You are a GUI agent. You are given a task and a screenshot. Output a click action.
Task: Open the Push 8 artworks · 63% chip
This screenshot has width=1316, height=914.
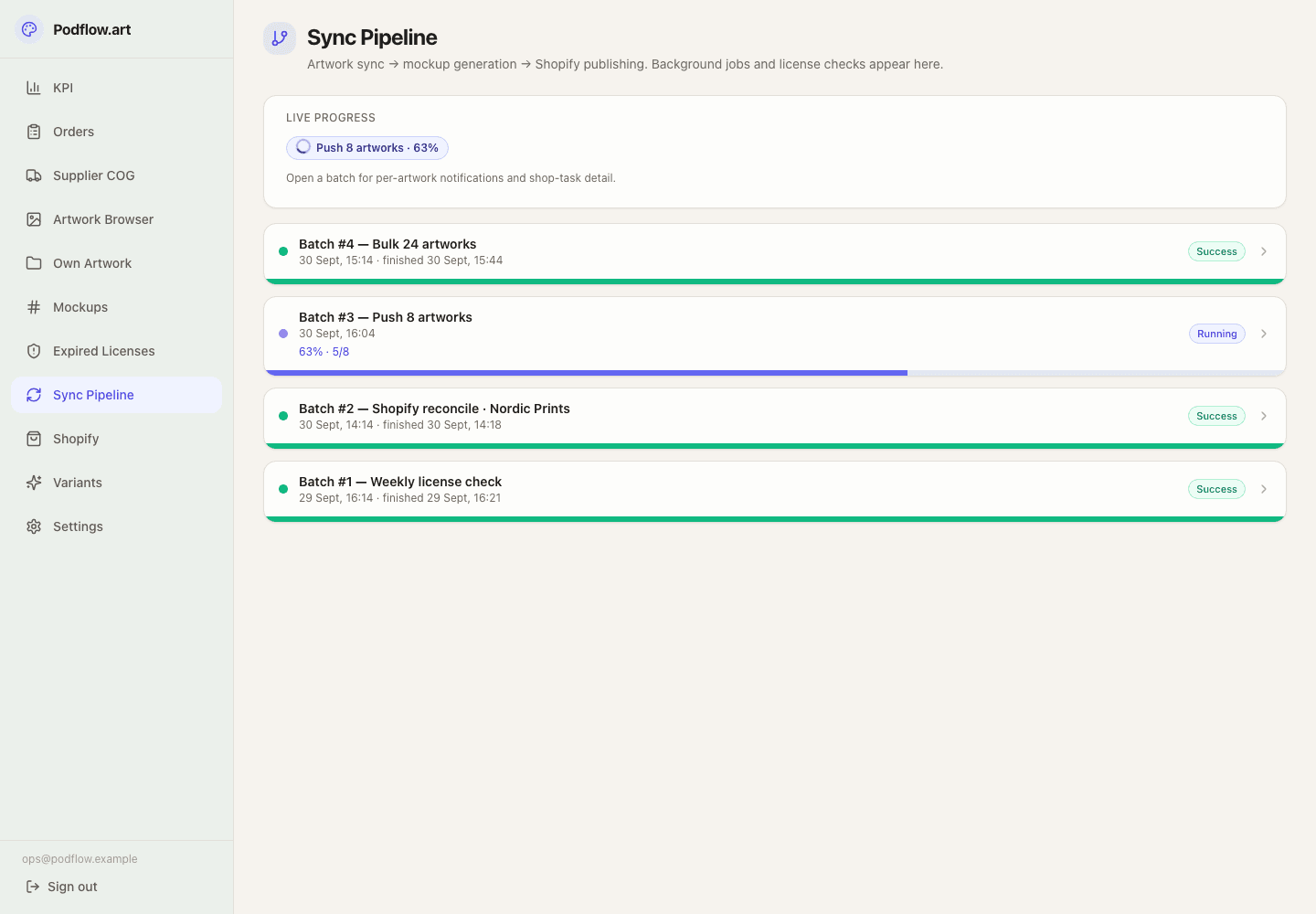367,148
